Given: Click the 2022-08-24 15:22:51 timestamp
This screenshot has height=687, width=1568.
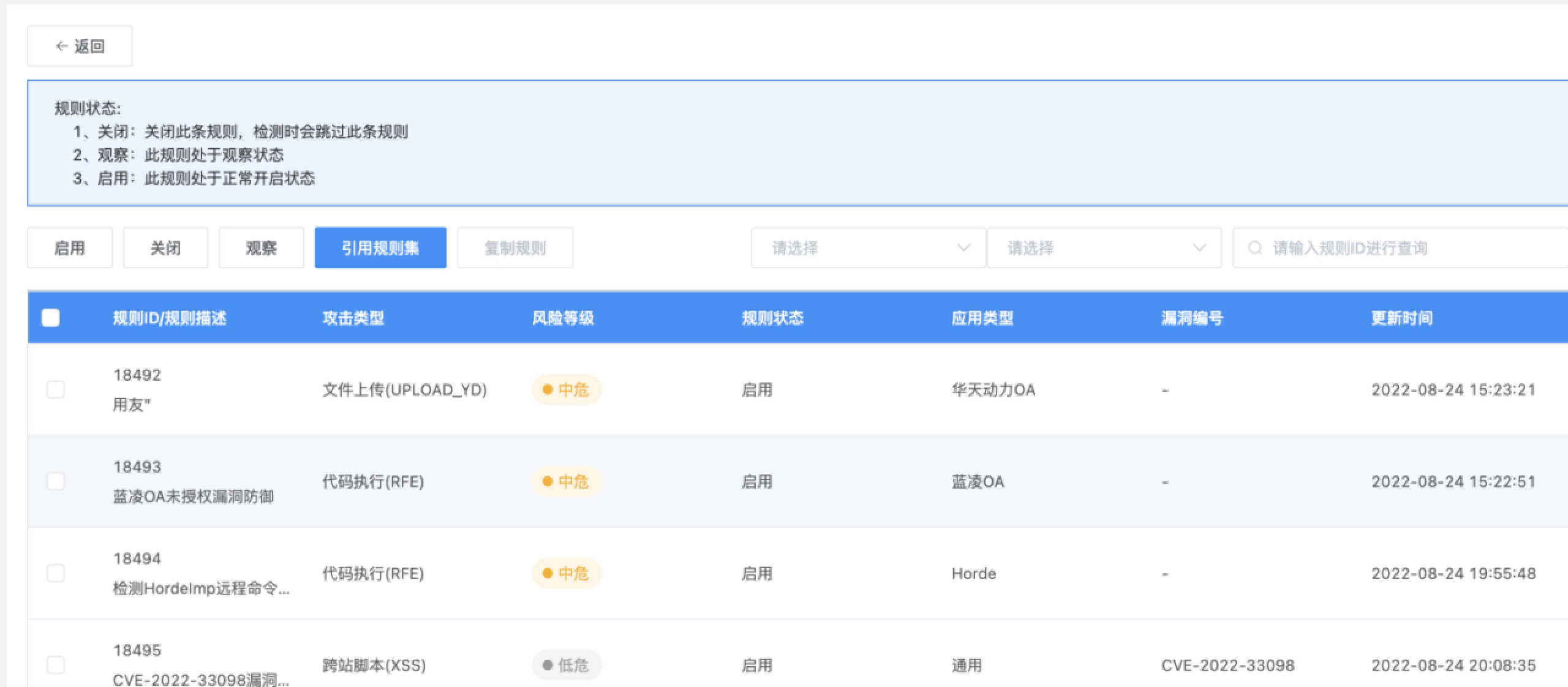Looking at the screenshot, I should point(1454,482).
